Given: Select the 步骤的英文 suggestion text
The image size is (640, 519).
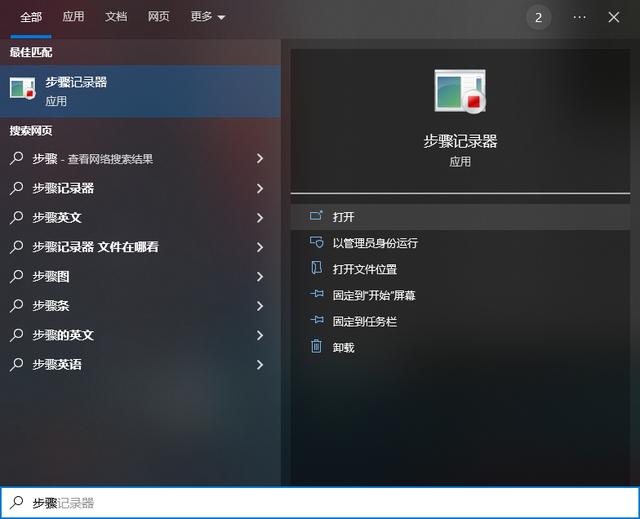Looking at the screenshot, I should point(63,335).
